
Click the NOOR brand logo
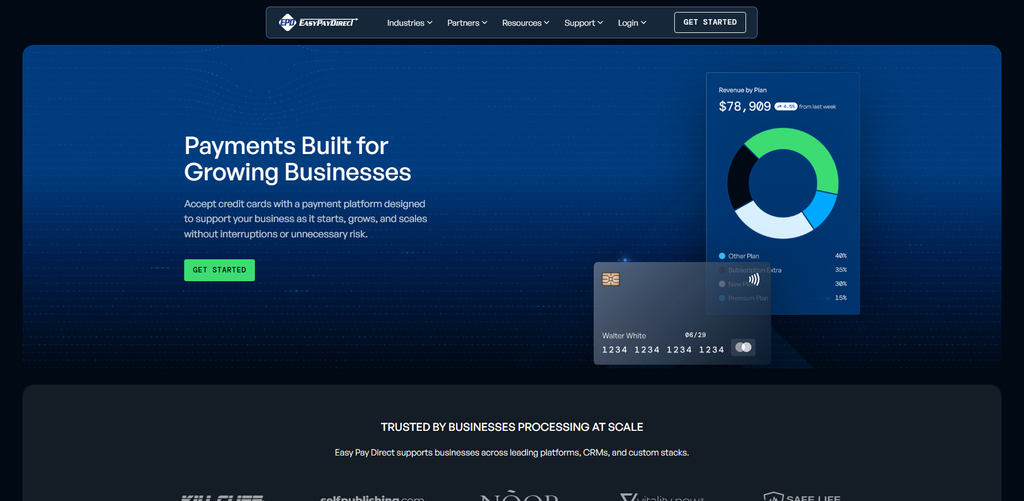519,497
